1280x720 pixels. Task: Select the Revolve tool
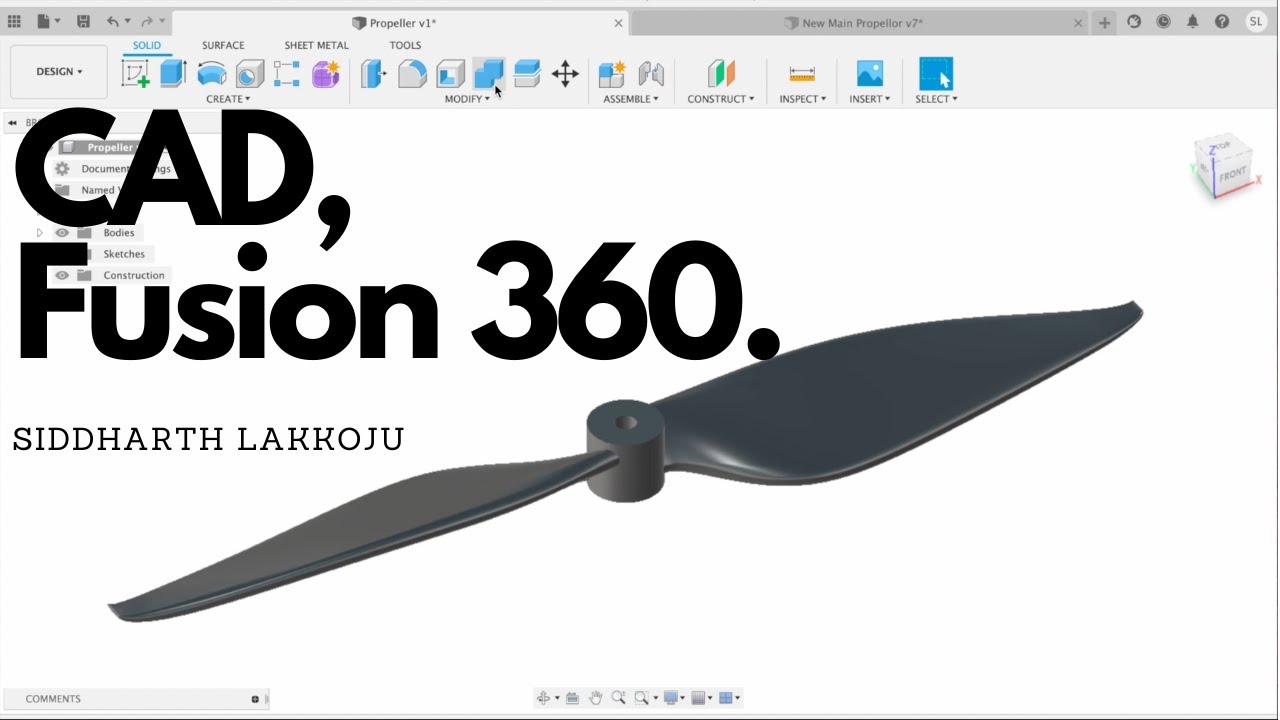[x=211, y=73]
